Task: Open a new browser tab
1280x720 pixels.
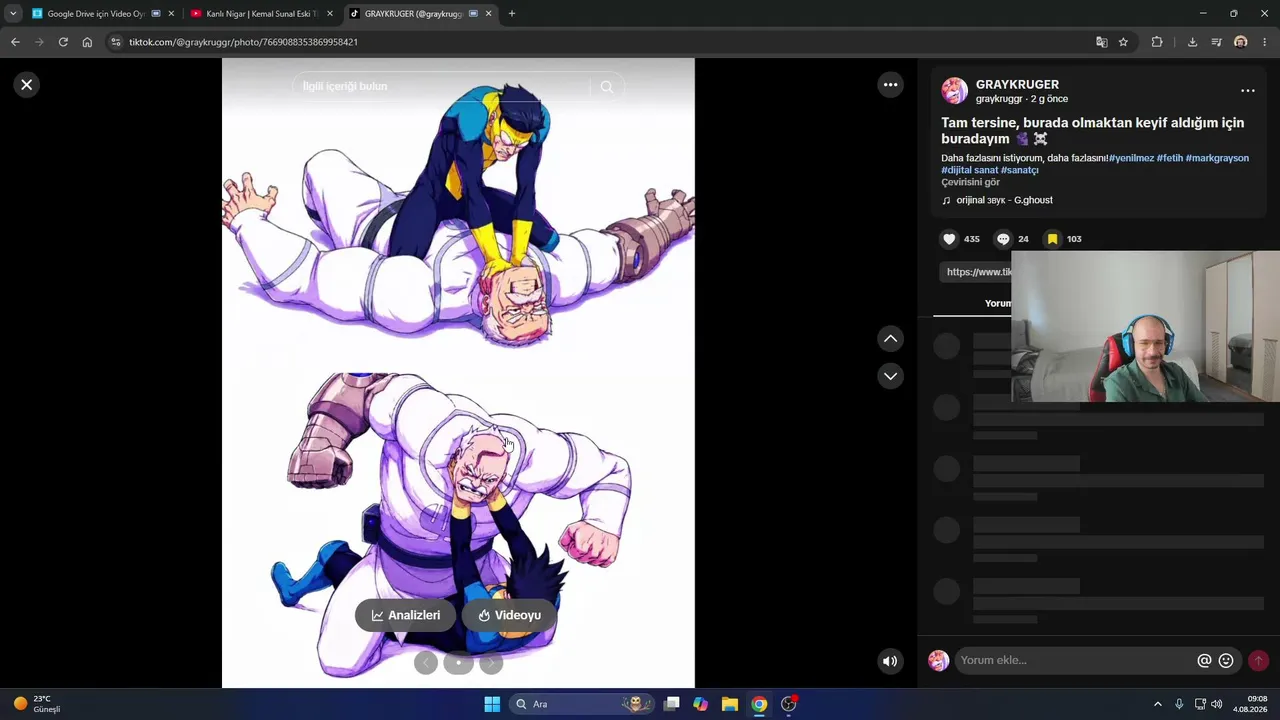Action: [512, 14]
